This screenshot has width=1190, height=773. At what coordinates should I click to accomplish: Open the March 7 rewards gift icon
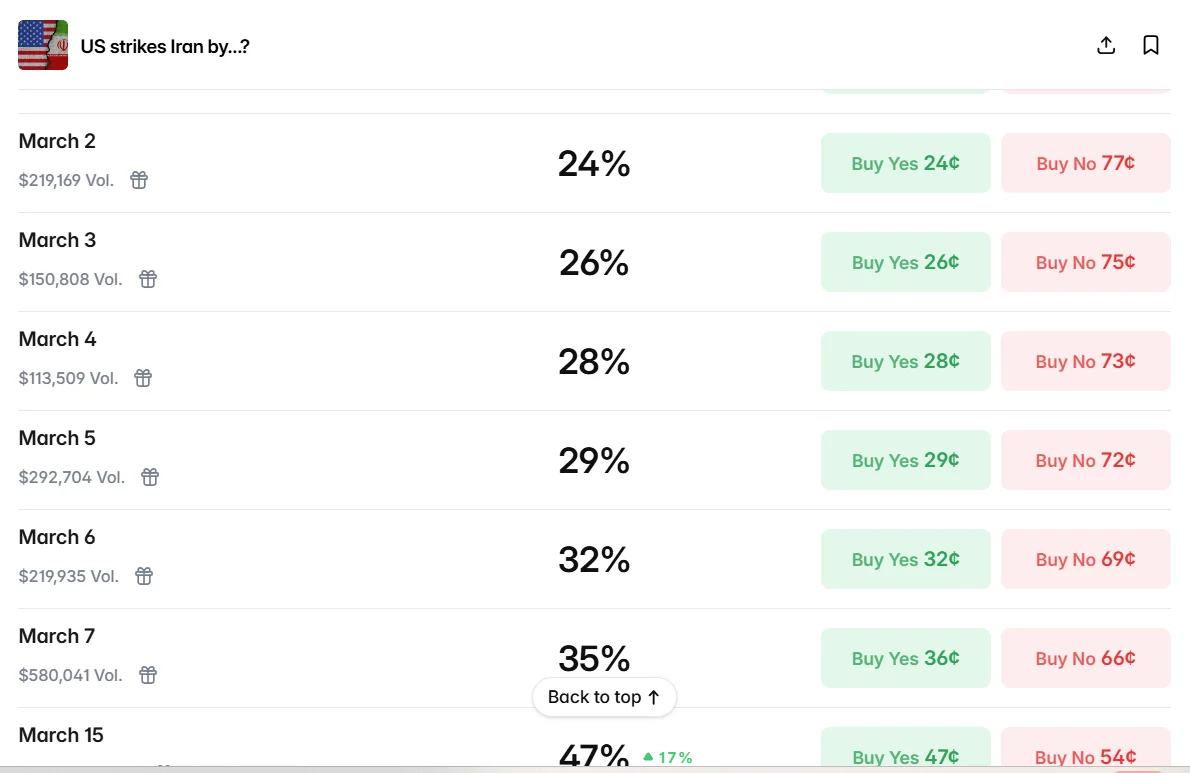tap(148, 675)
